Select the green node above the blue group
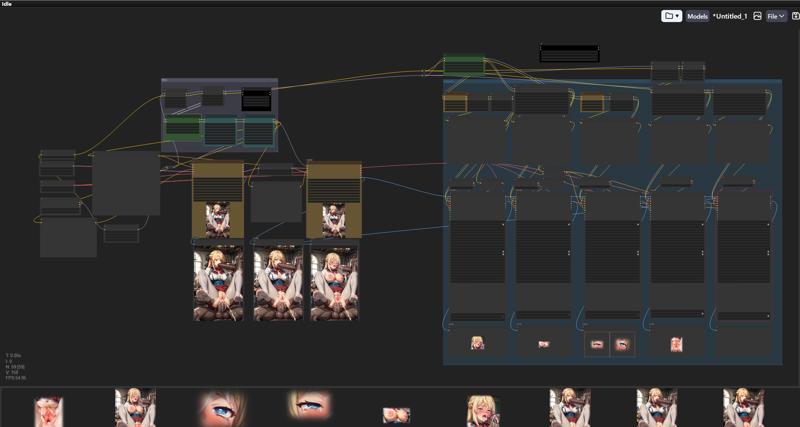Viewport: 800px width, 427px height. click(x=464, y=65)
